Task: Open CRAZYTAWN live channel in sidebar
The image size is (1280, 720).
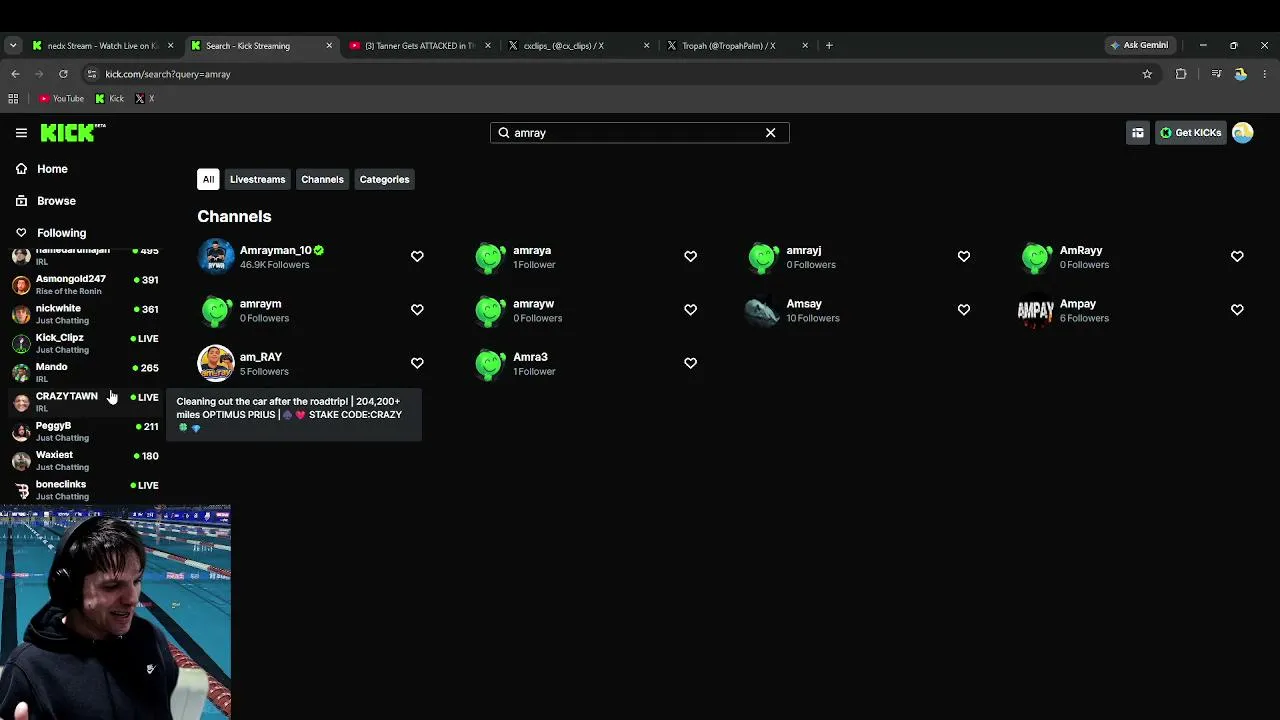Action: point(85,402)
